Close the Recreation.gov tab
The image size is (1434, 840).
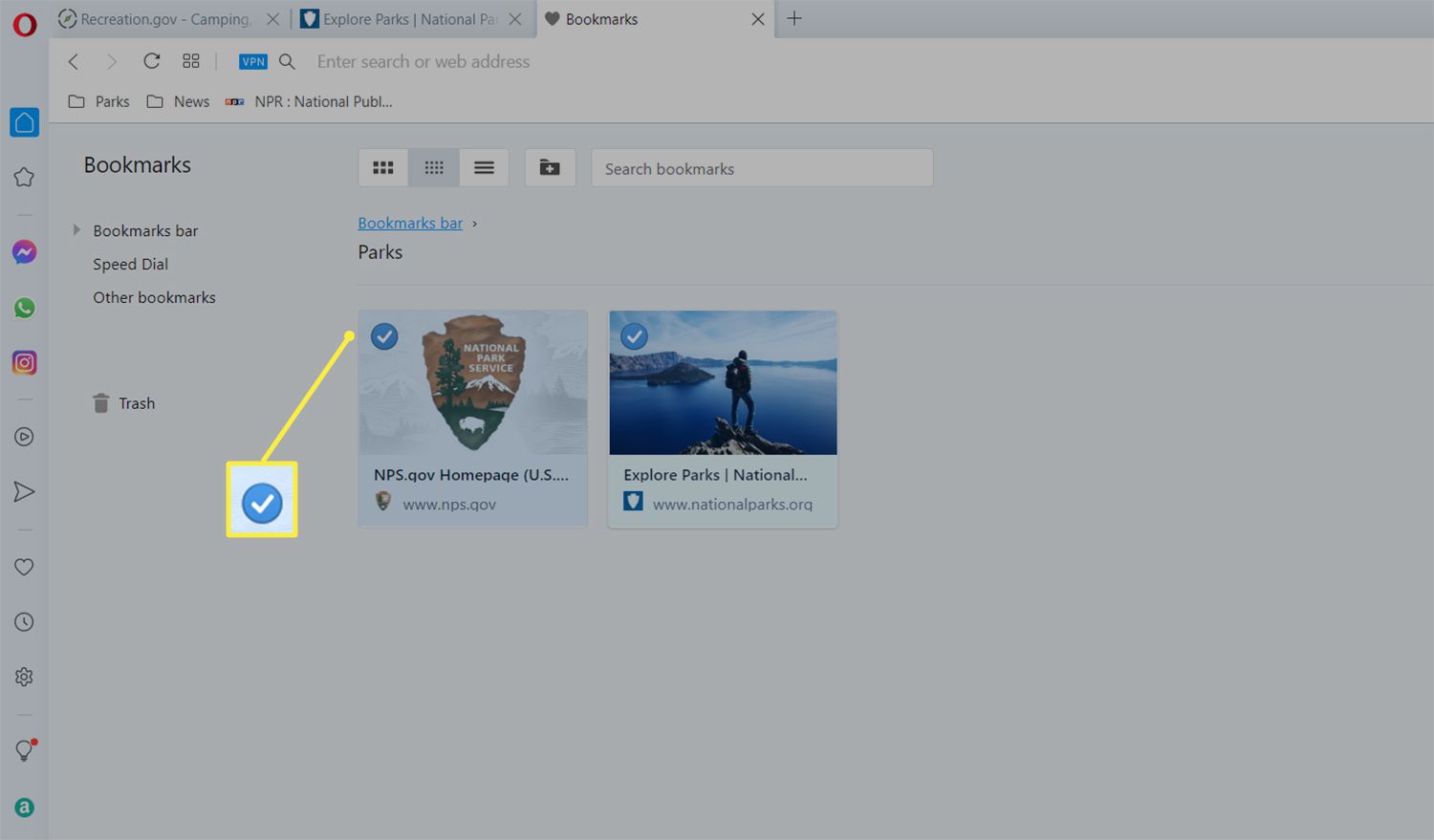(272, 19)
